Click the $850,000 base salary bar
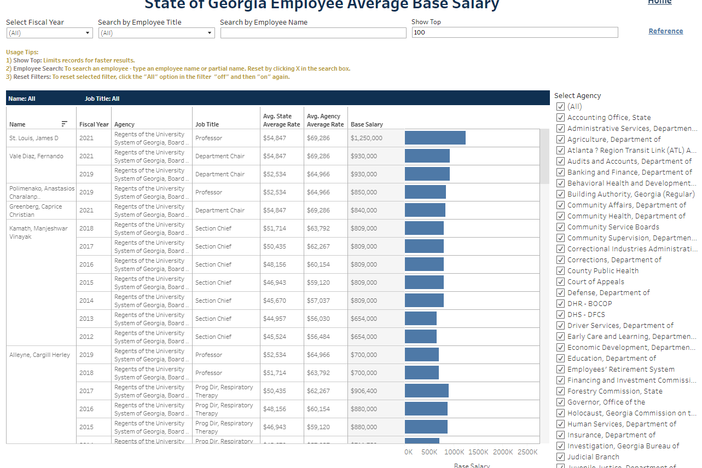This screenshot has width=702, height=468. tap(425, 192)
